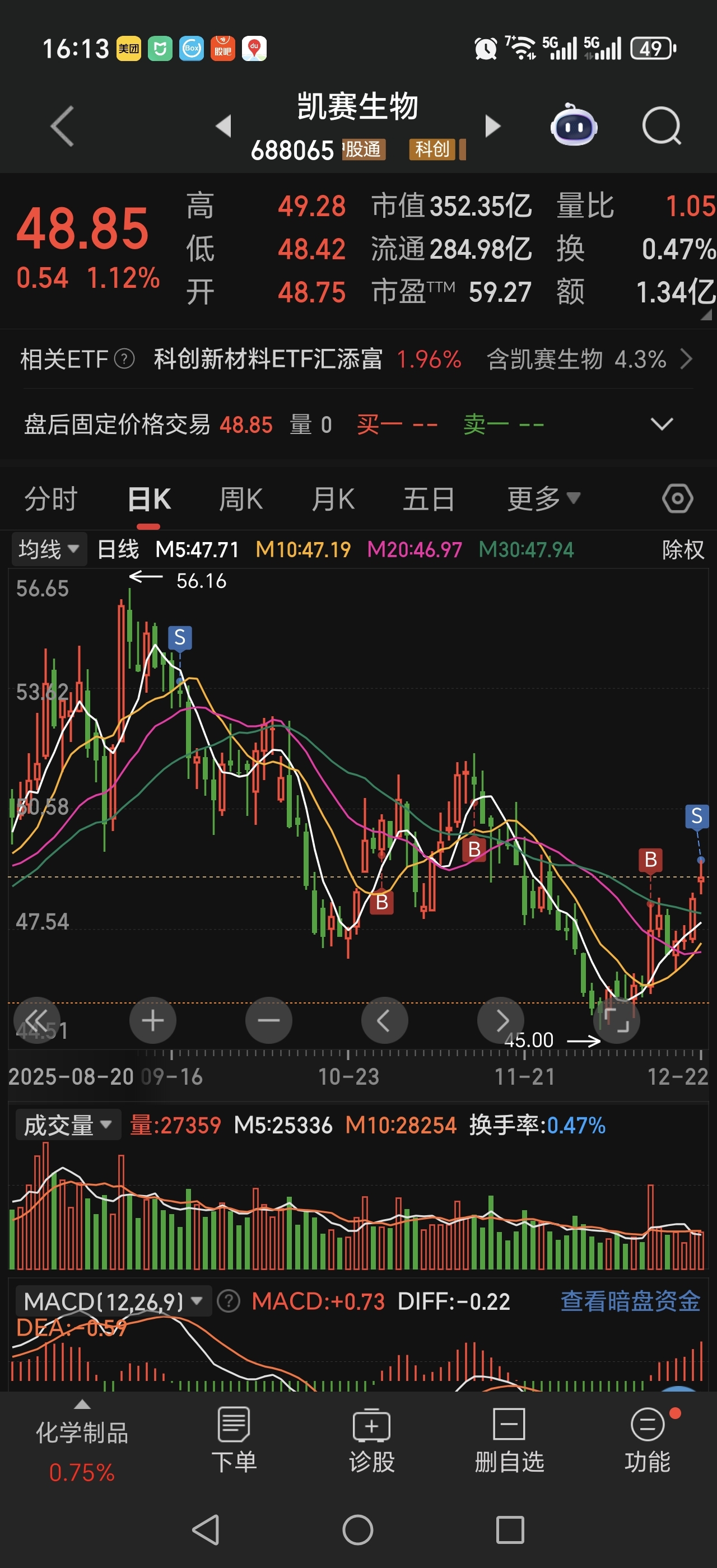Expand after-hours fixed price trading row
This screenshot has width=717, height=1568.
click(662, 424)
